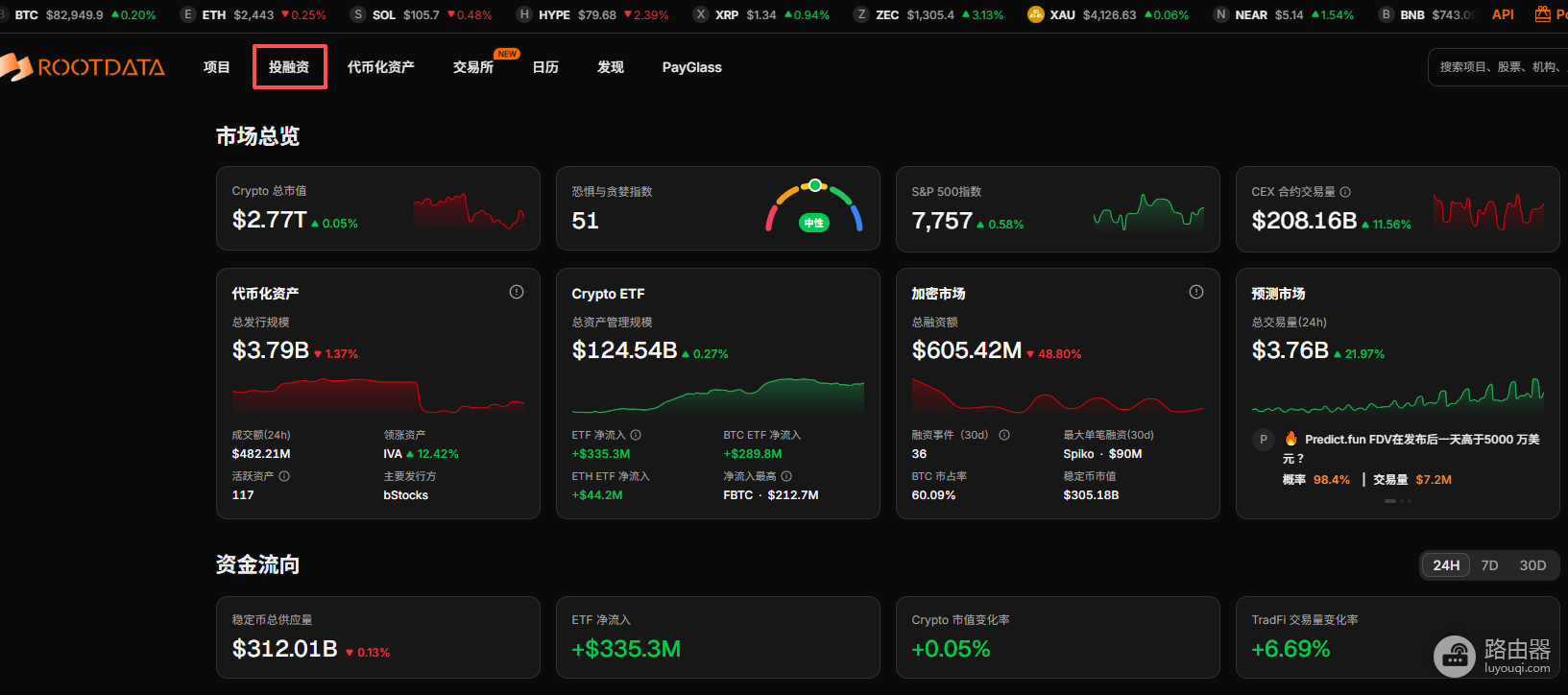The width and height of the screenshot is (1568, 695).
Task: Open info icon on 代币化资产 card
Action: 517,292
